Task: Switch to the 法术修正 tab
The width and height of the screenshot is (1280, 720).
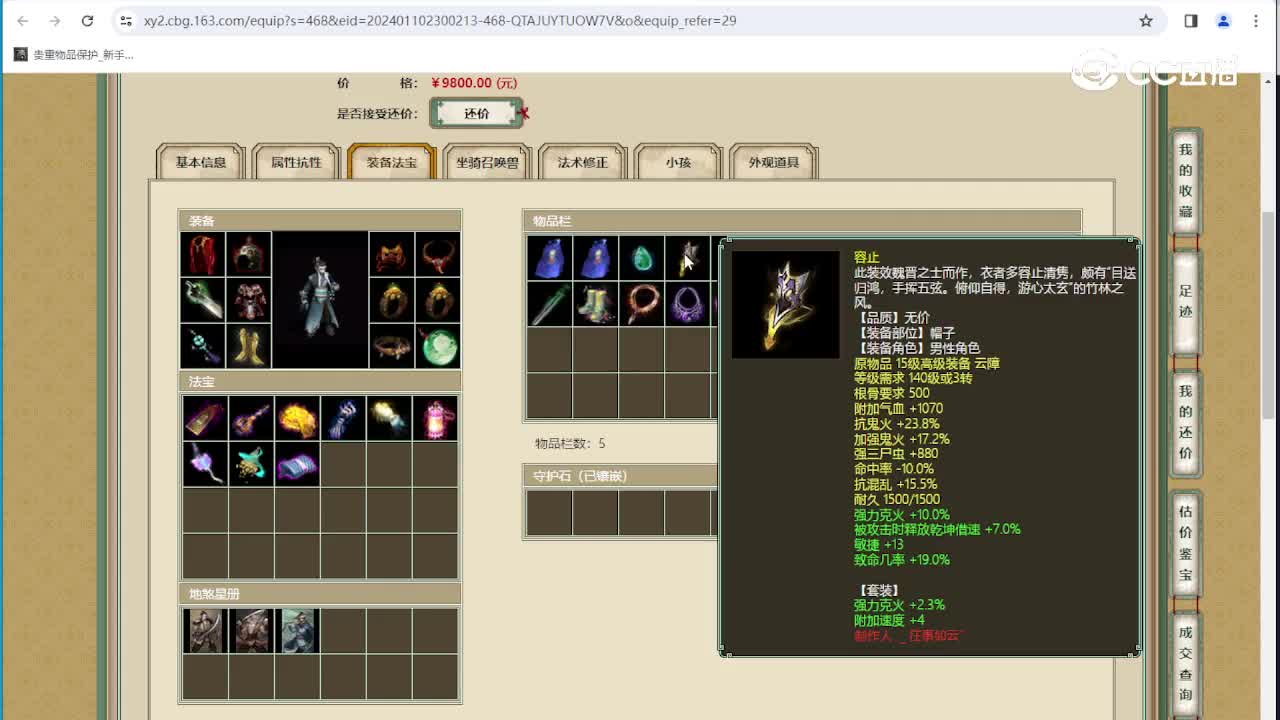Action: coord(582,162)
